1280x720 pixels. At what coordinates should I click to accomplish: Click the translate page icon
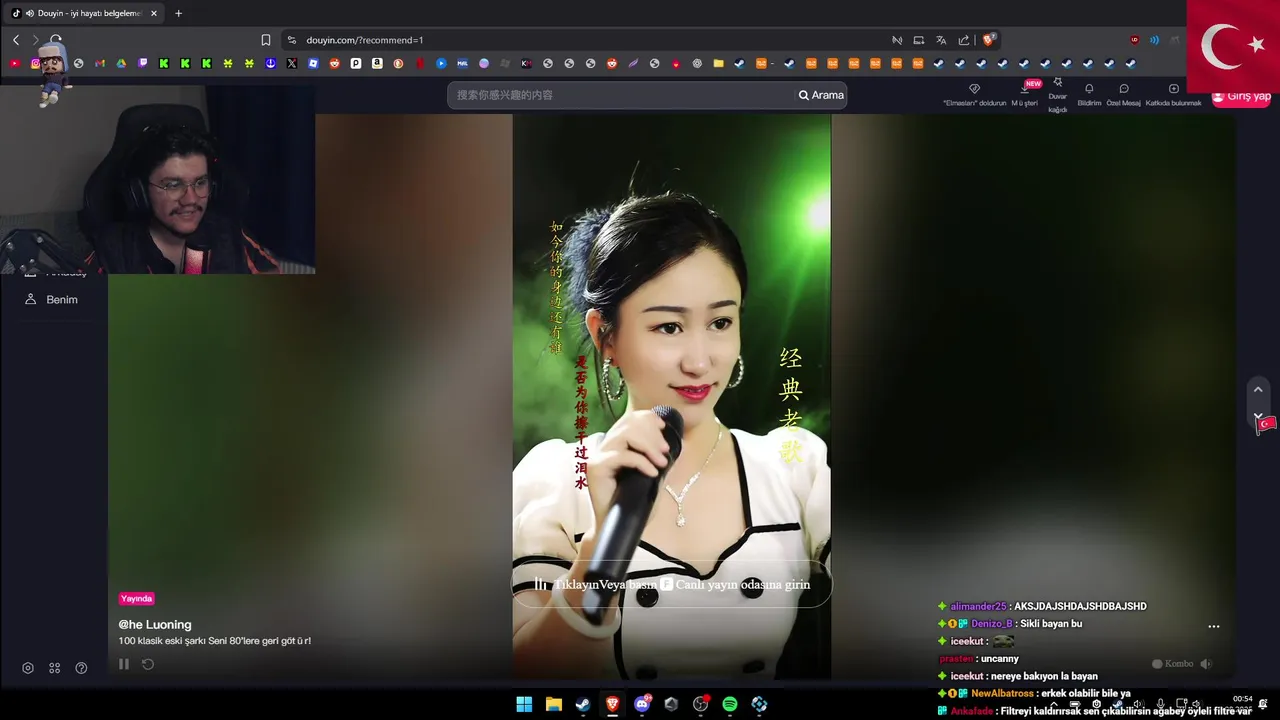coord(941,40)
